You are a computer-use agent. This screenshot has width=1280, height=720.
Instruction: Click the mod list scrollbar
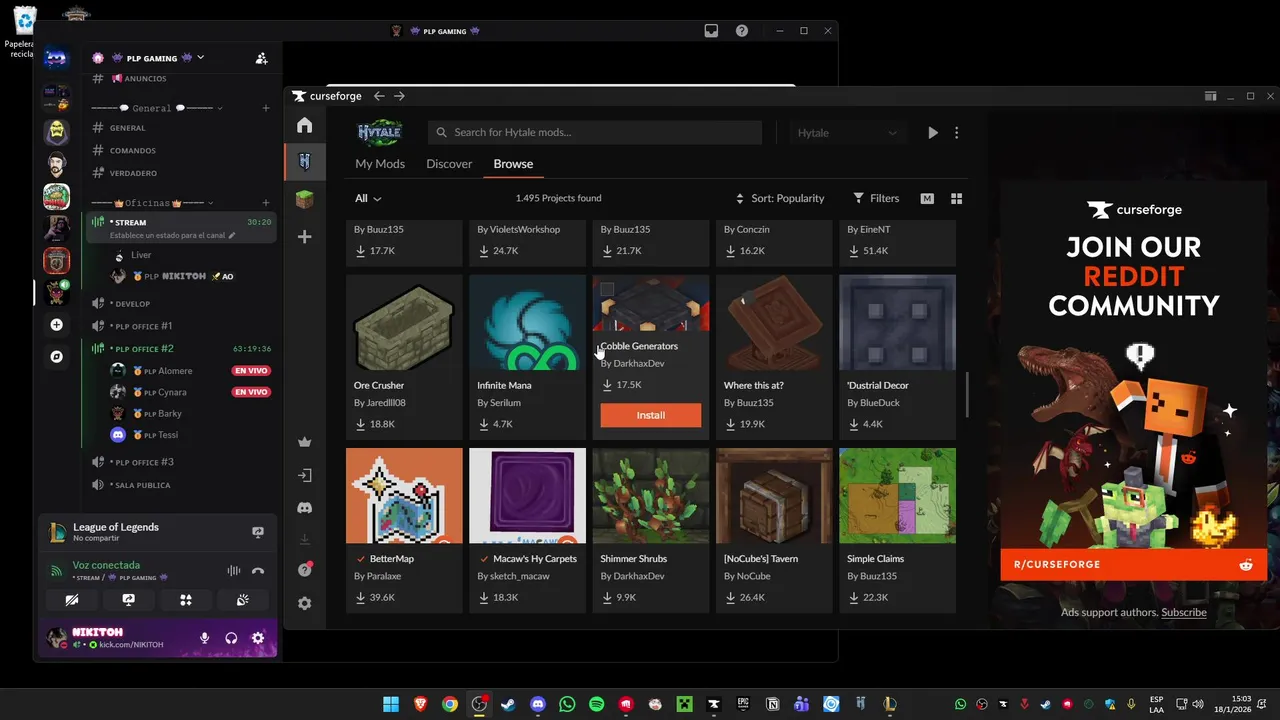[967, 395]
